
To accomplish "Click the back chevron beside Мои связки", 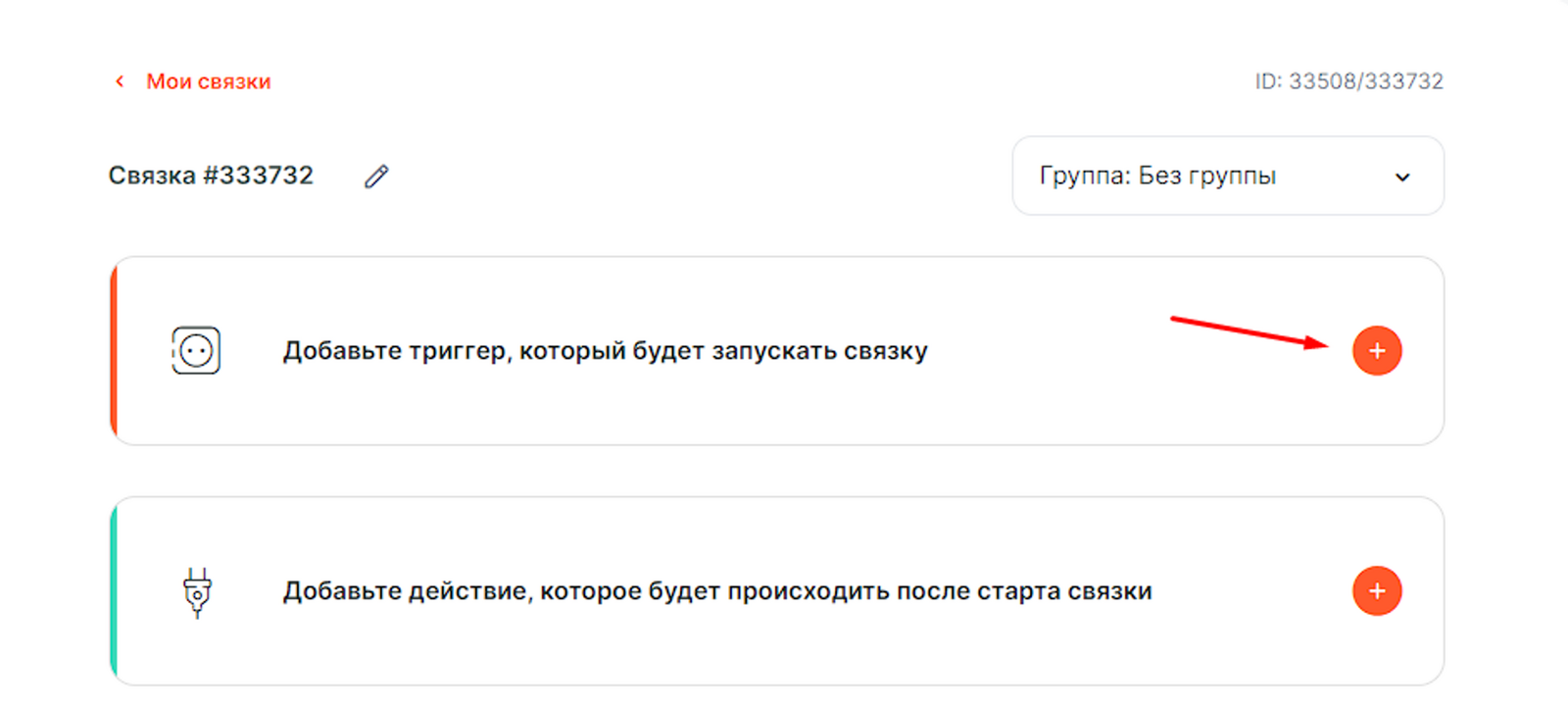I will [x=120, y=81].
